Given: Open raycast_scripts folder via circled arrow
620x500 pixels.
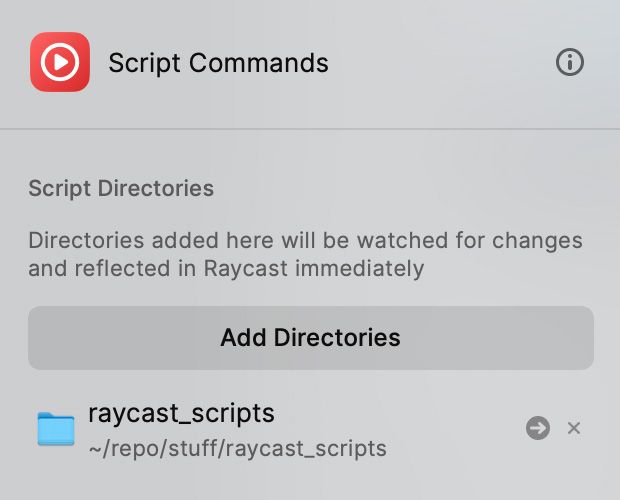Looking at the screenshot, I should (x=538, y=428).
